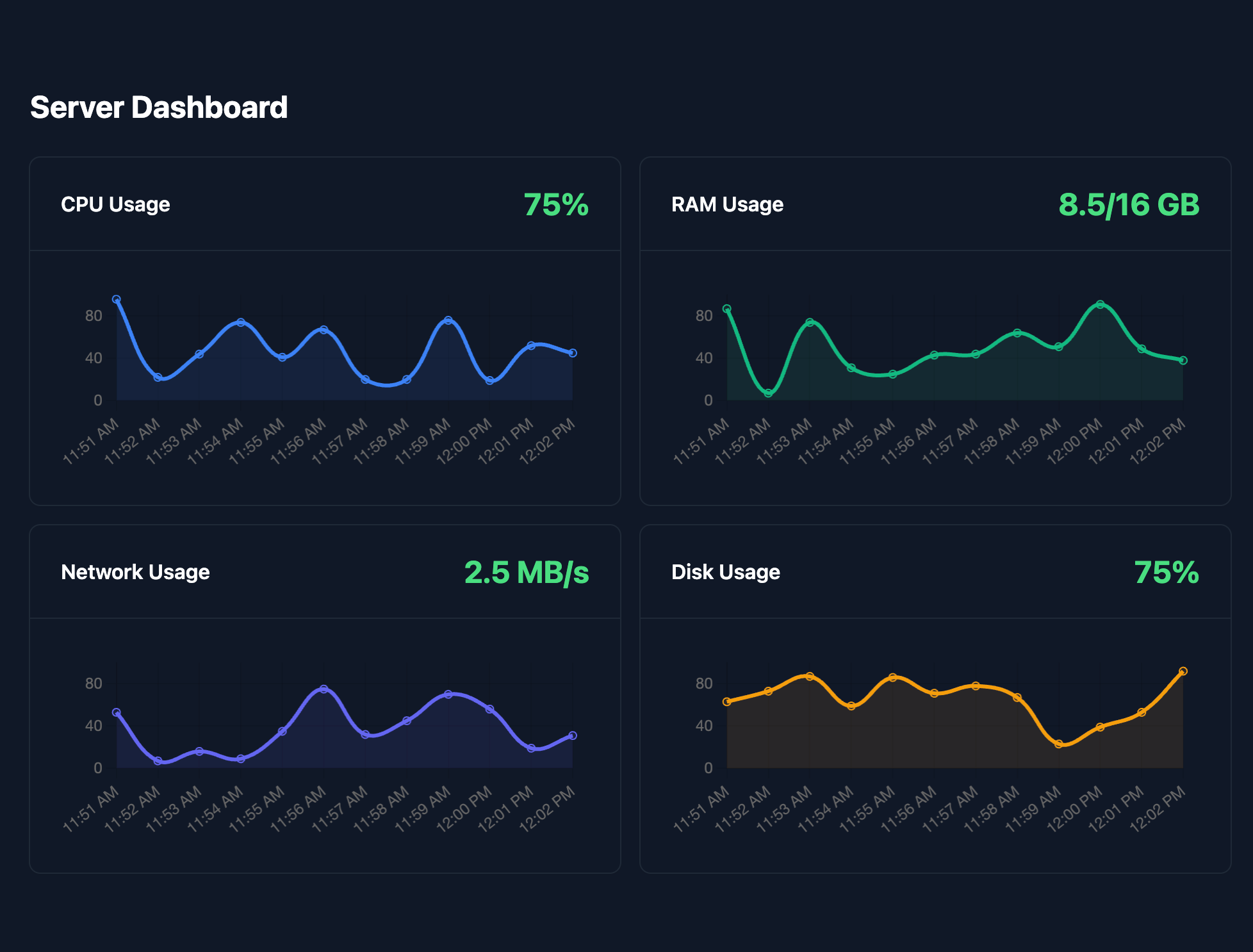
Task: Click the Network Usage card title
Action: click(x=135, y=572)
